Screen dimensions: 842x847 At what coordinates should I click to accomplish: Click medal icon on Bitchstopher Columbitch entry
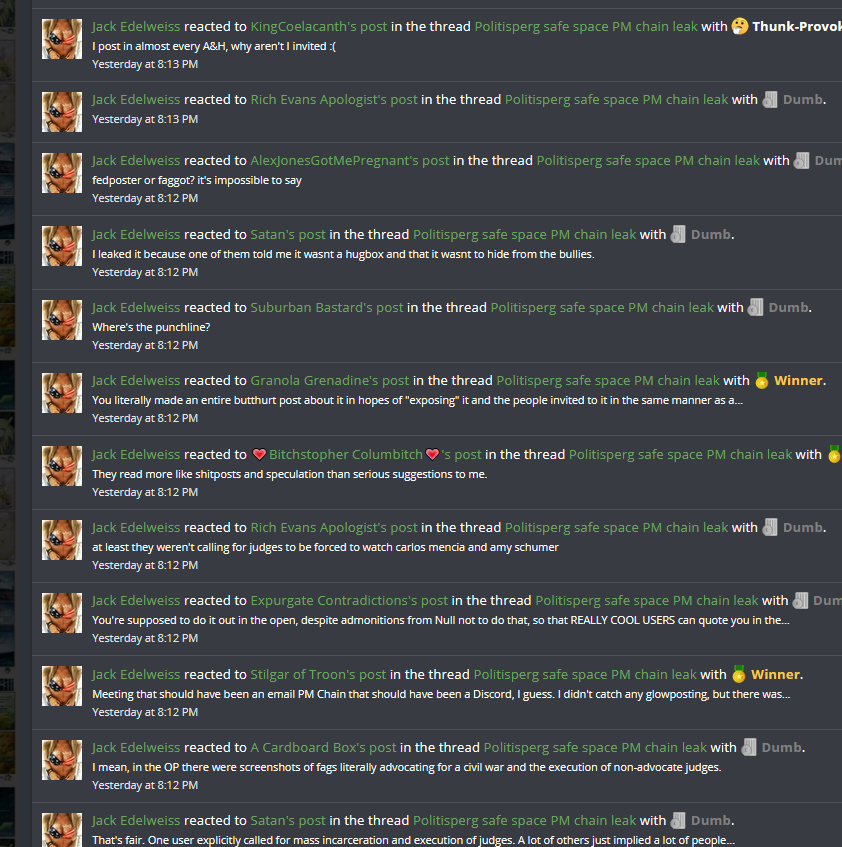click(x=834, y=454)
